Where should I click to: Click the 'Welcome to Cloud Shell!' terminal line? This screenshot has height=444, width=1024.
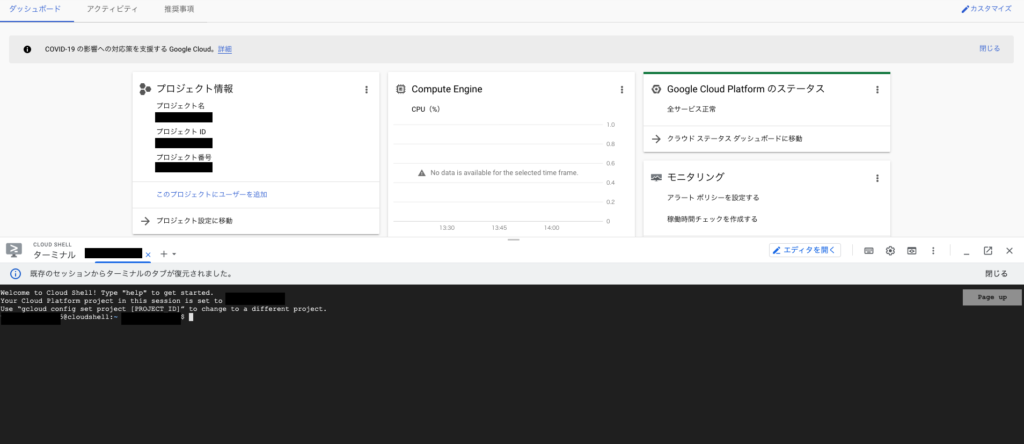click(106, 293)
